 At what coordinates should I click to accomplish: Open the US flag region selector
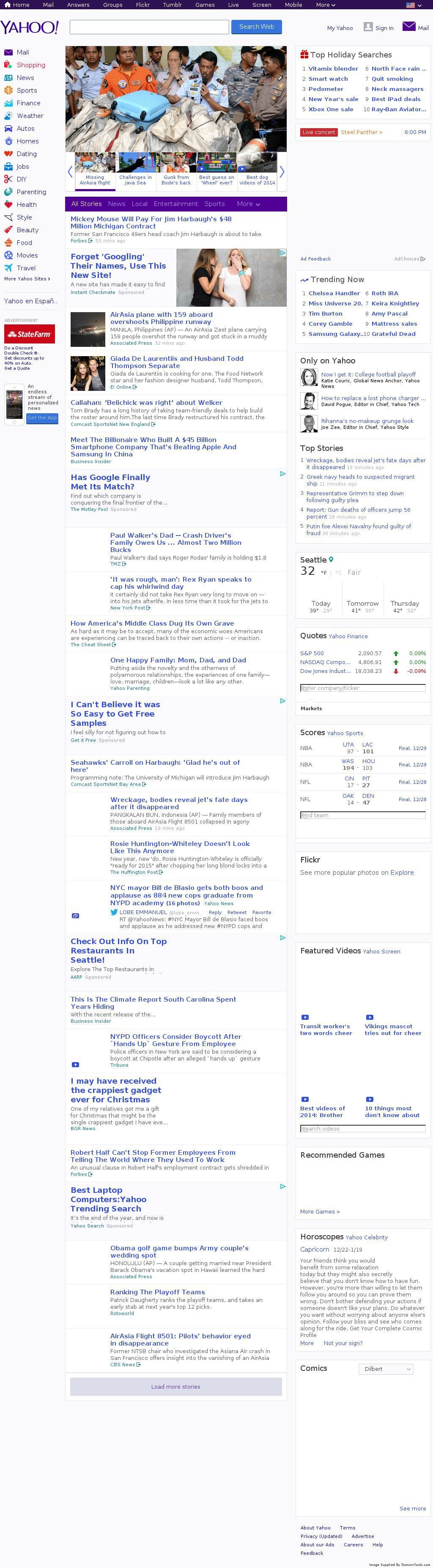tap(414, 5)
